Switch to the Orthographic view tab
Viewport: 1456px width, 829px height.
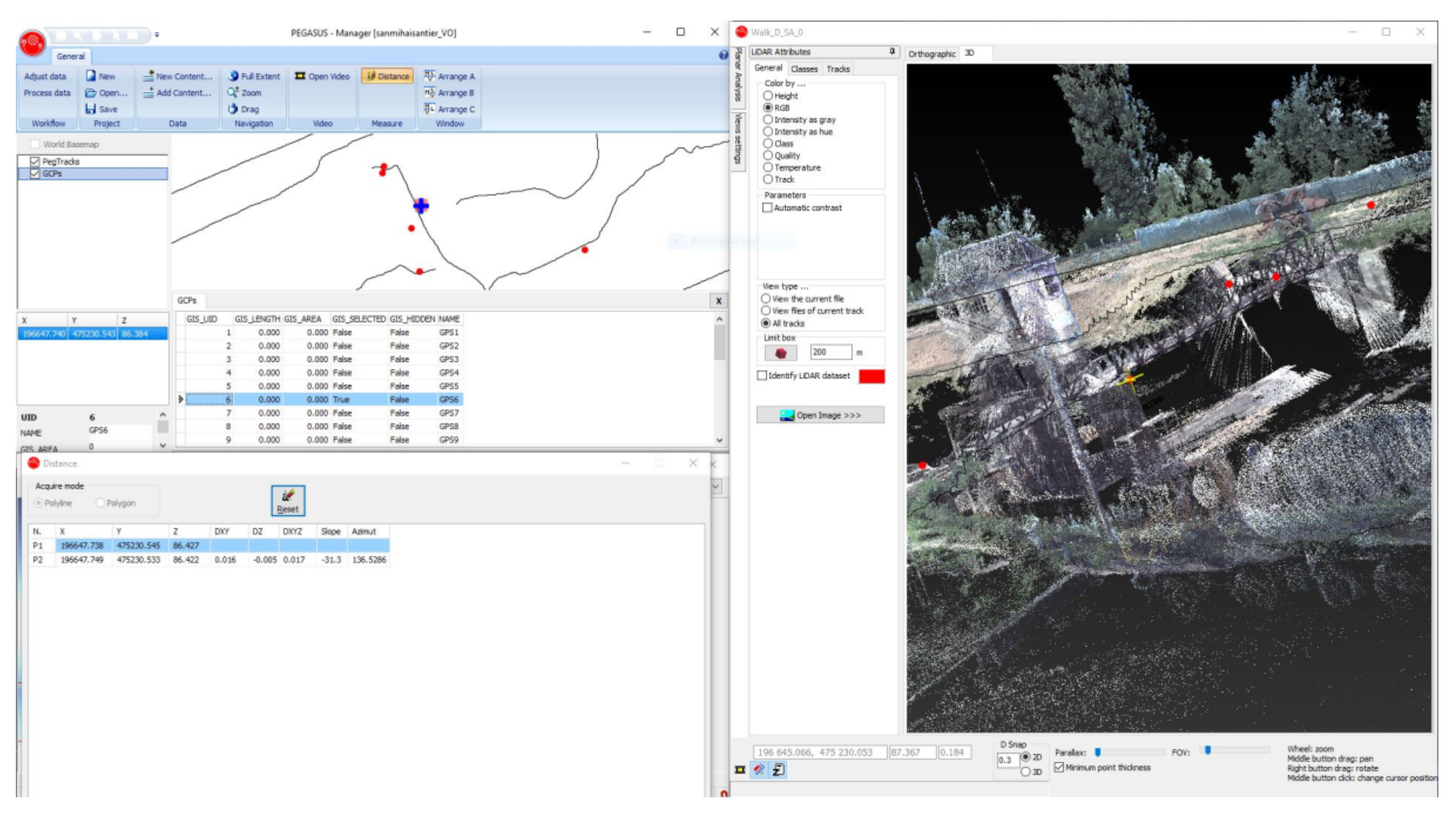931,53
